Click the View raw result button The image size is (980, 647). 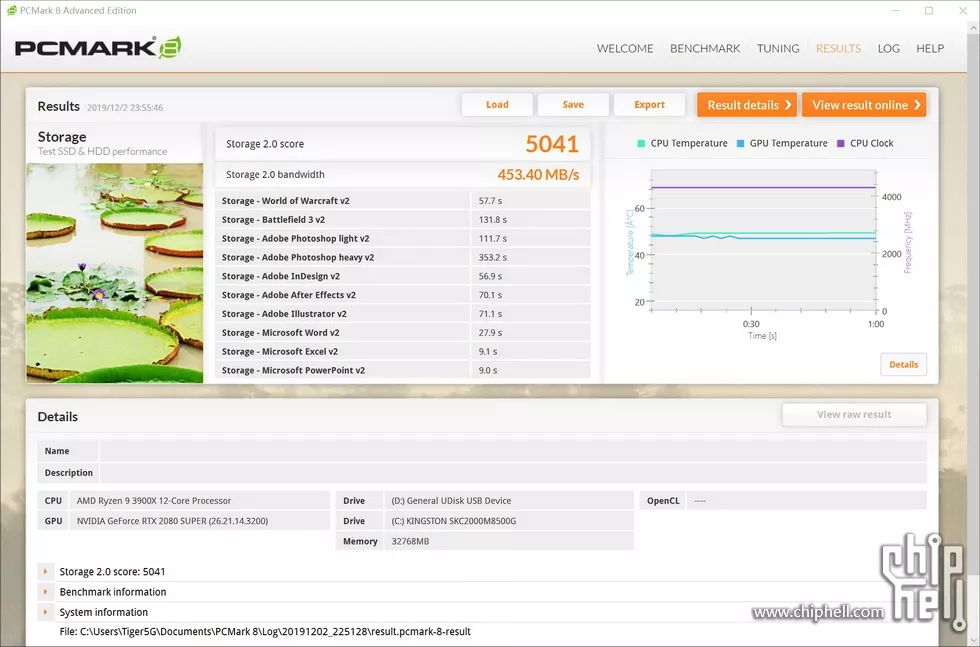(x=854, y=414)
